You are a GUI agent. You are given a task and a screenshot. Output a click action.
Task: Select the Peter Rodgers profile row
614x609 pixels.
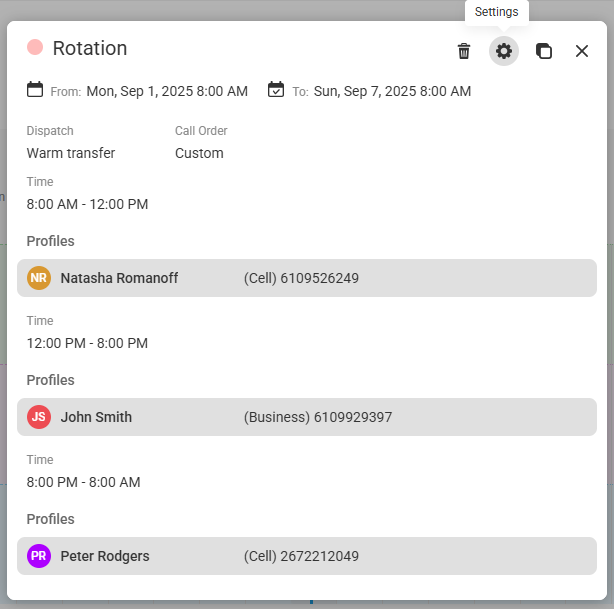point(307,556)
